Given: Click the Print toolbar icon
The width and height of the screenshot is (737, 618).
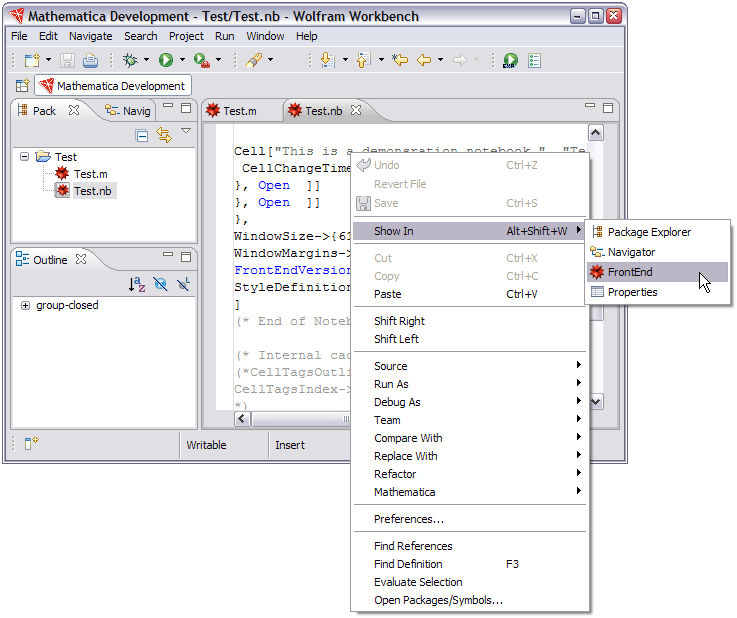Looking at the screenshot, I should click(x=90, y=60).
